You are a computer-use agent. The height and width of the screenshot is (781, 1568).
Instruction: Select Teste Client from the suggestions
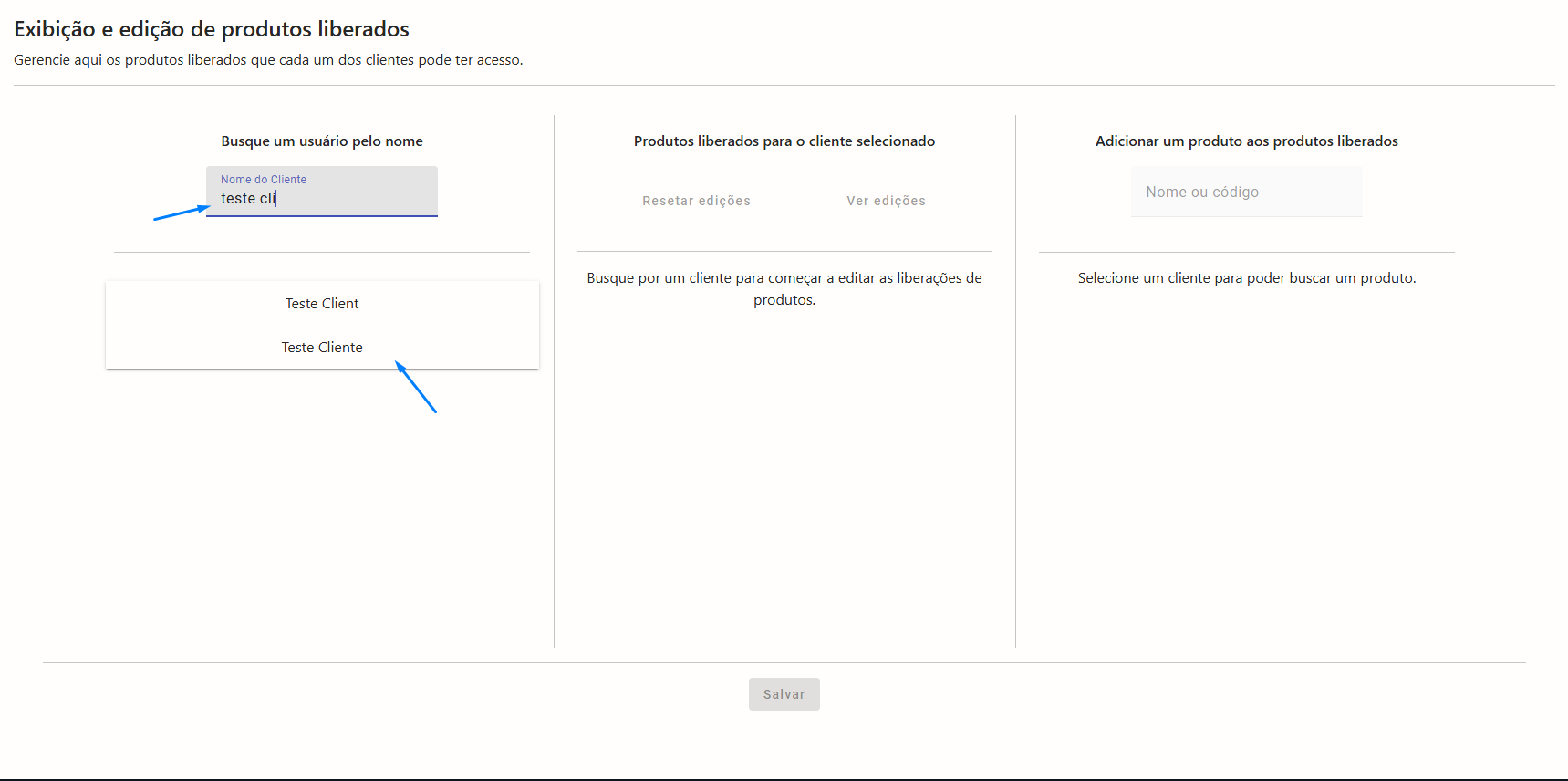click(321, 304)
